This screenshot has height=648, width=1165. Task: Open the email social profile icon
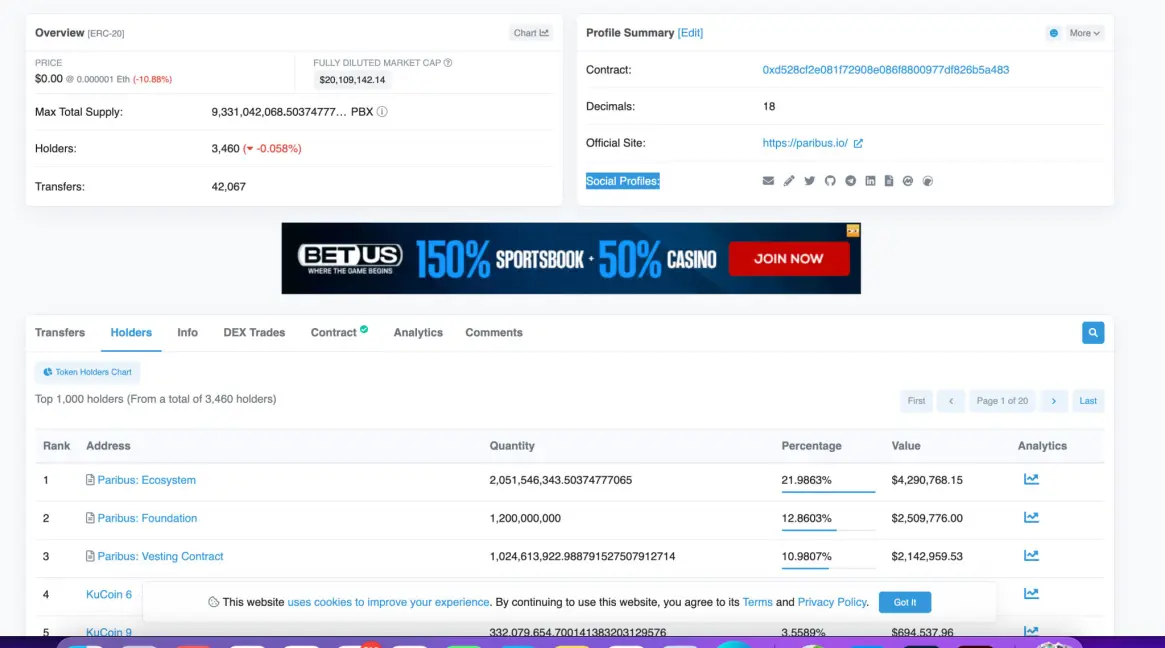pyautogui.click(x=768, y=181)
